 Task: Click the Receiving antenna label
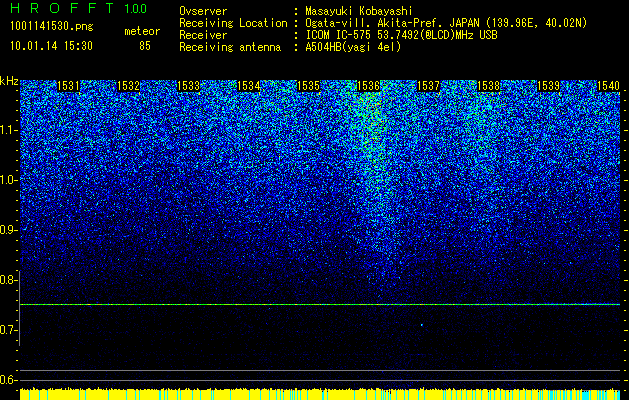coord(230,48)
